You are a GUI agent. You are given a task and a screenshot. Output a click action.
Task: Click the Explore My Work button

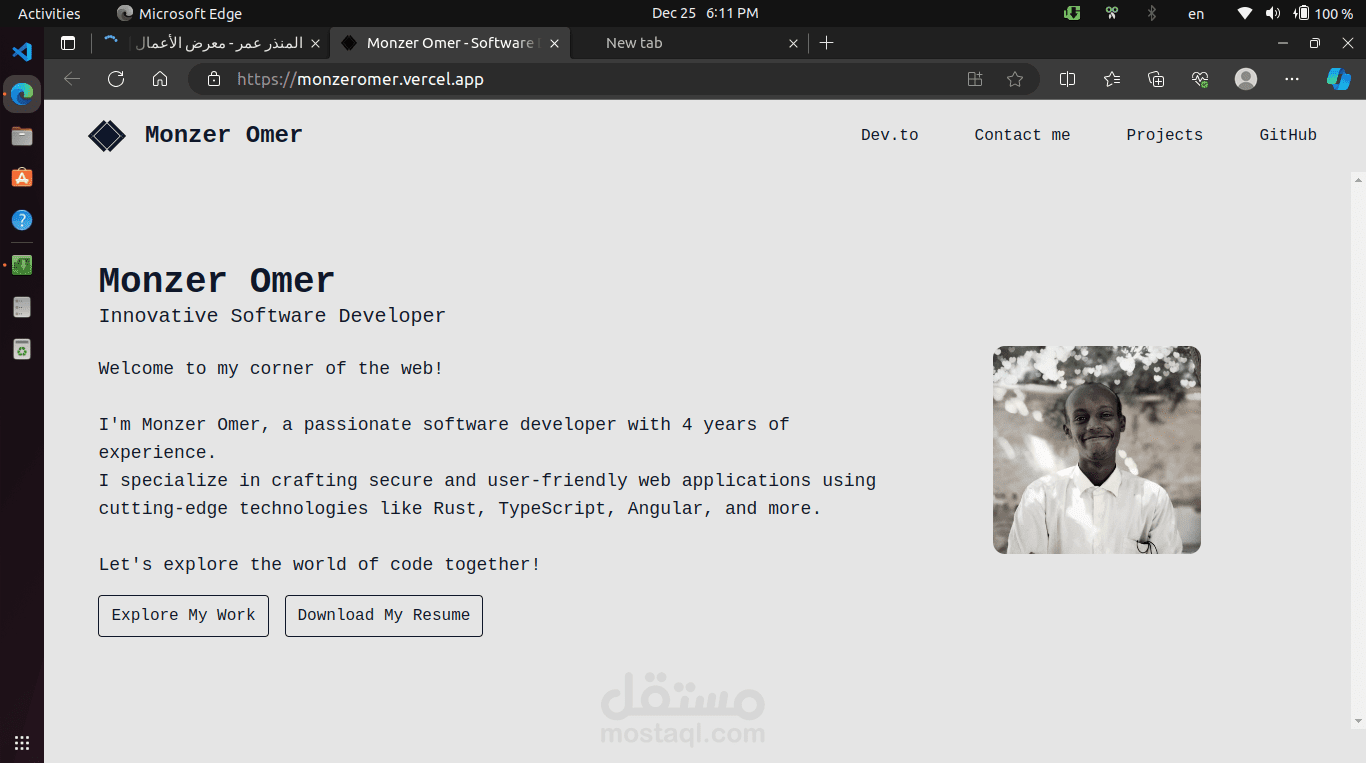[x=183, y=615]
